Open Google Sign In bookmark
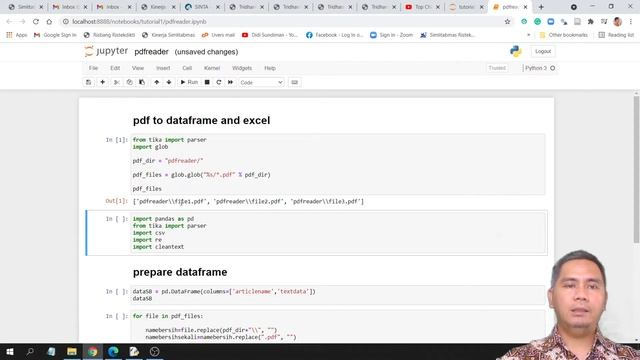The width and height of the screenshot is (640, 360). pyautogui.click(x=55, y=35)
